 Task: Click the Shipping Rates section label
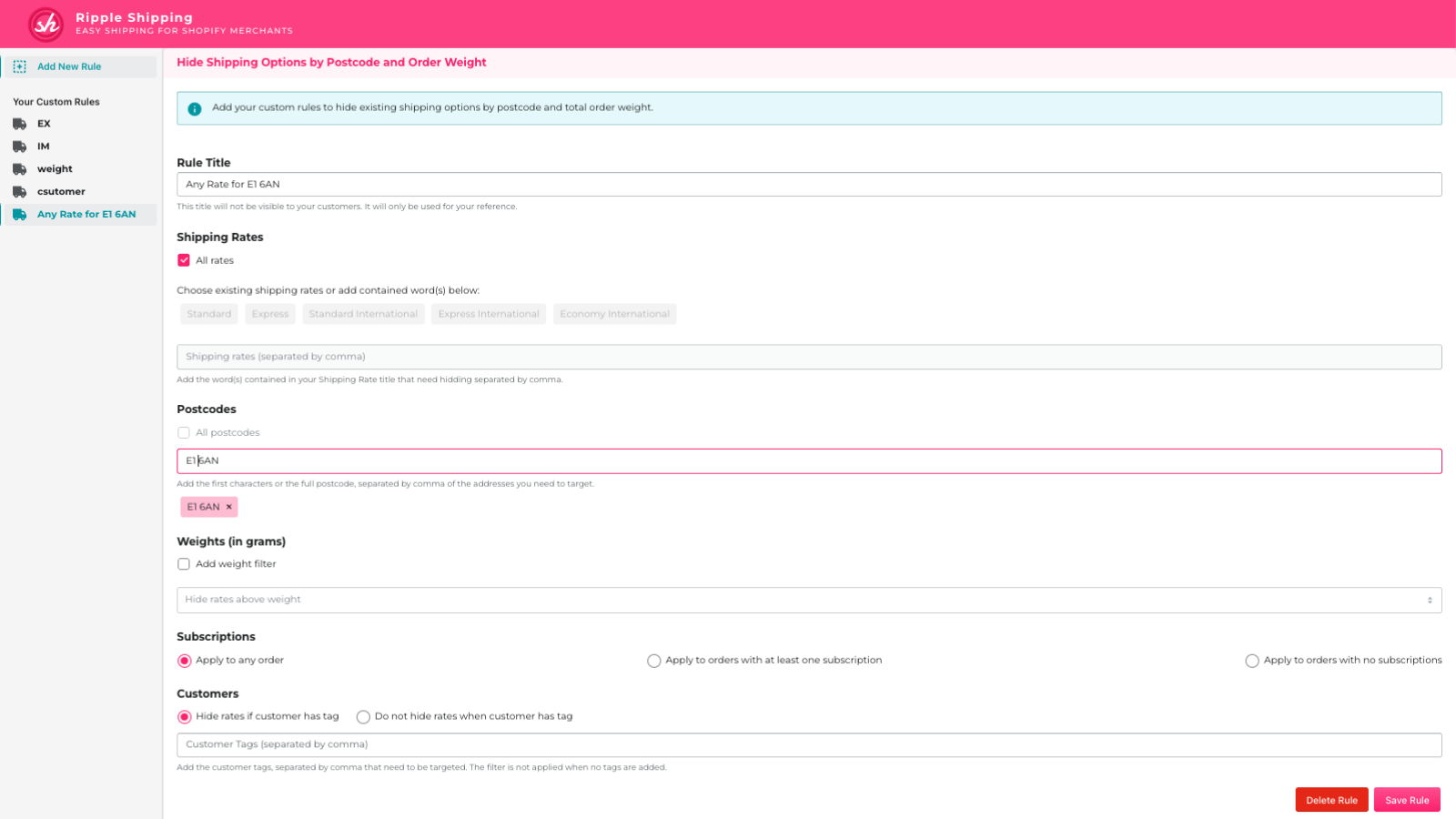pos(220,238)
